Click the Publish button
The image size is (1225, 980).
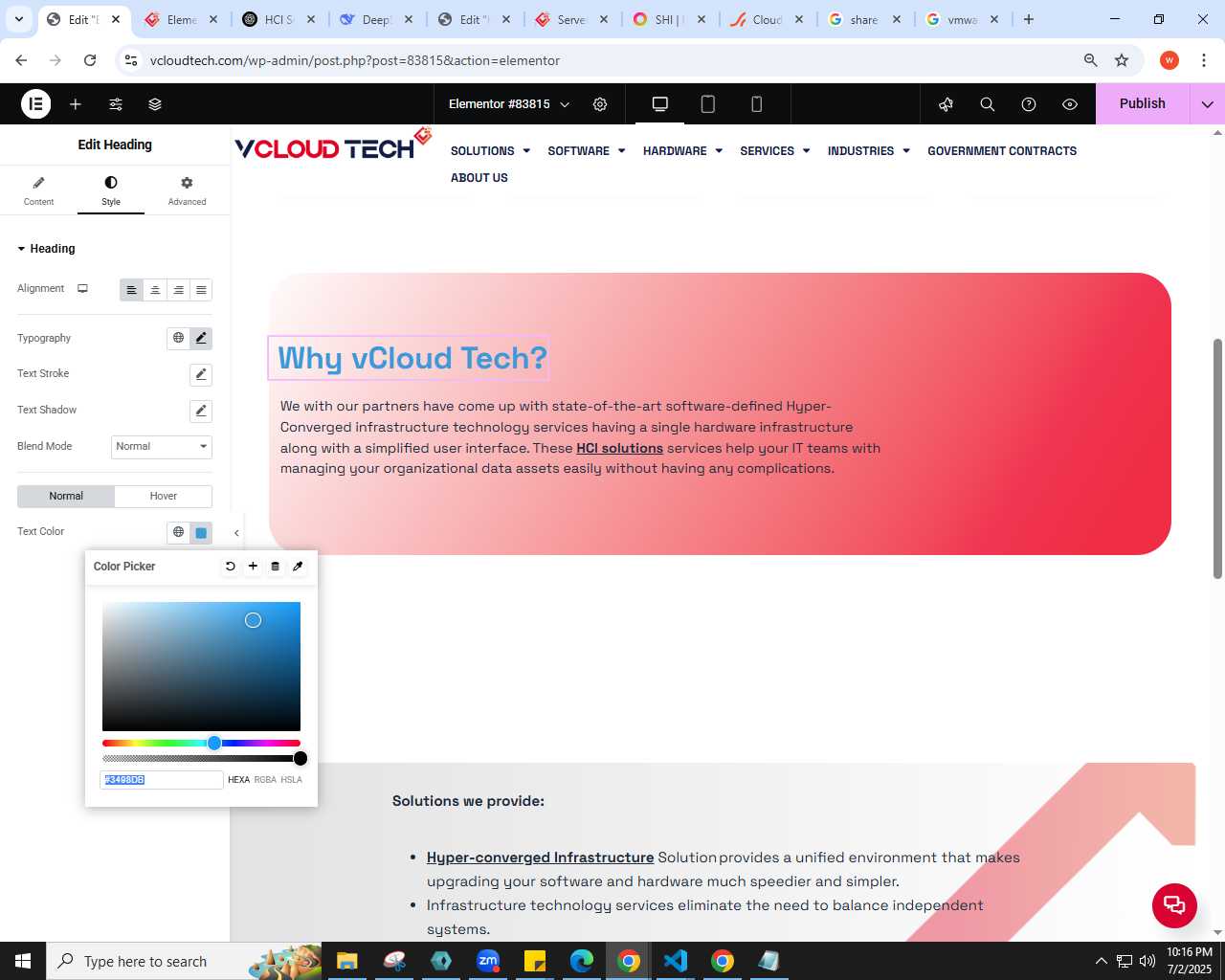tap(1143, 103)
